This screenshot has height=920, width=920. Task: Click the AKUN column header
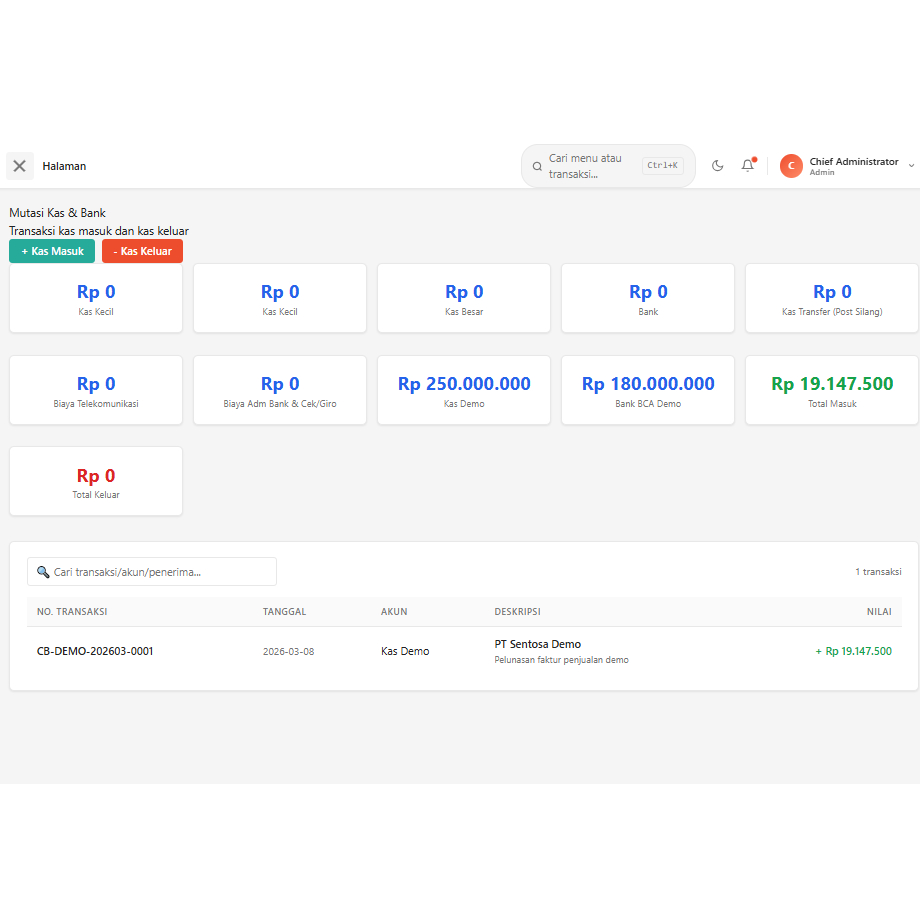tap(394, 611)
